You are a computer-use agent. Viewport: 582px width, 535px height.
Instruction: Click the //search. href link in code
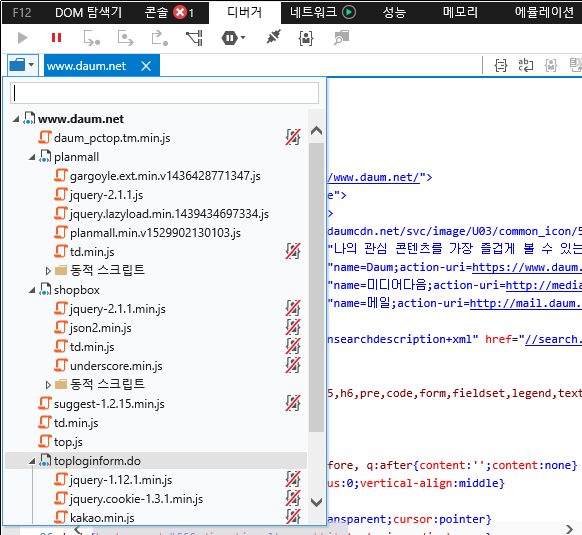point(553,339)
